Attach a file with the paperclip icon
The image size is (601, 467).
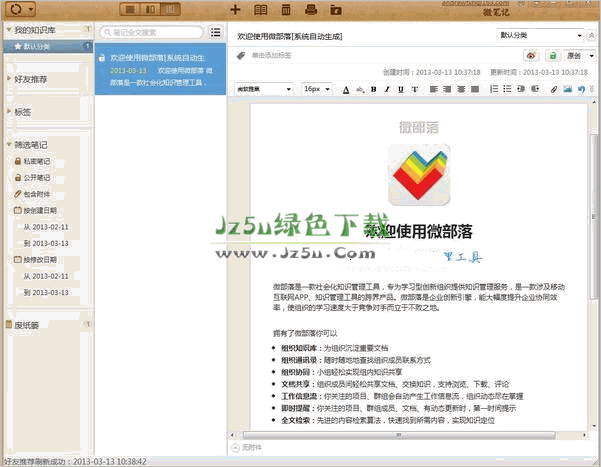pos(554,89)
